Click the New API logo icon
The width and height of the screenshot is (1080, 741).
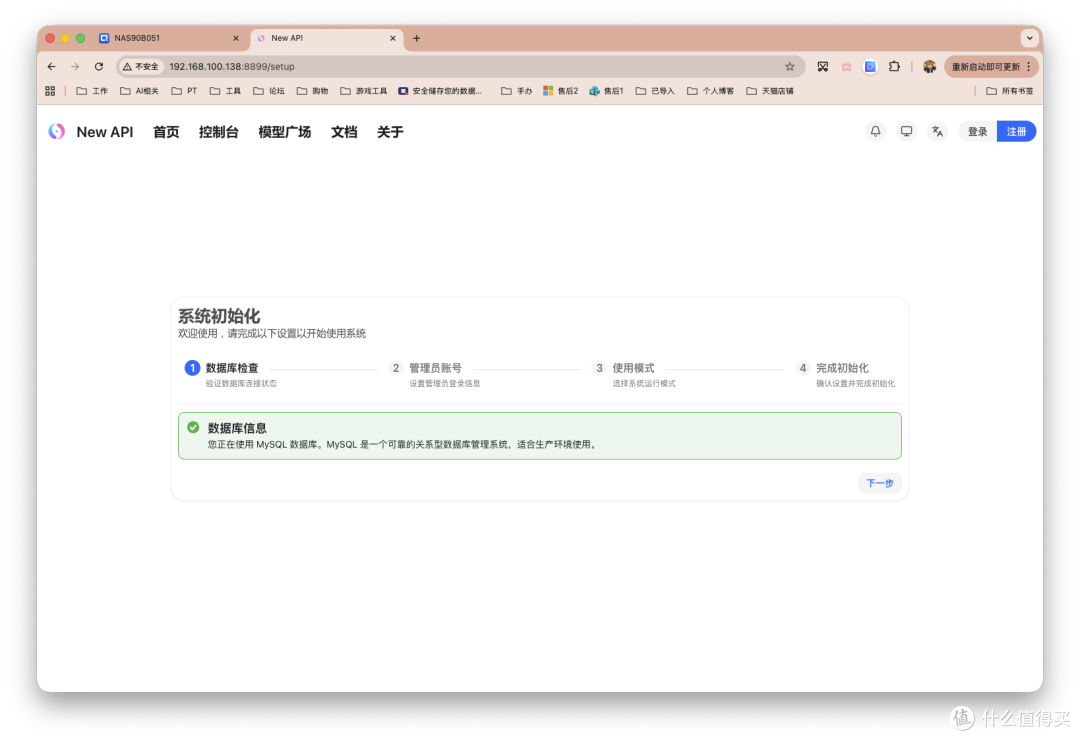click(56, 132)
